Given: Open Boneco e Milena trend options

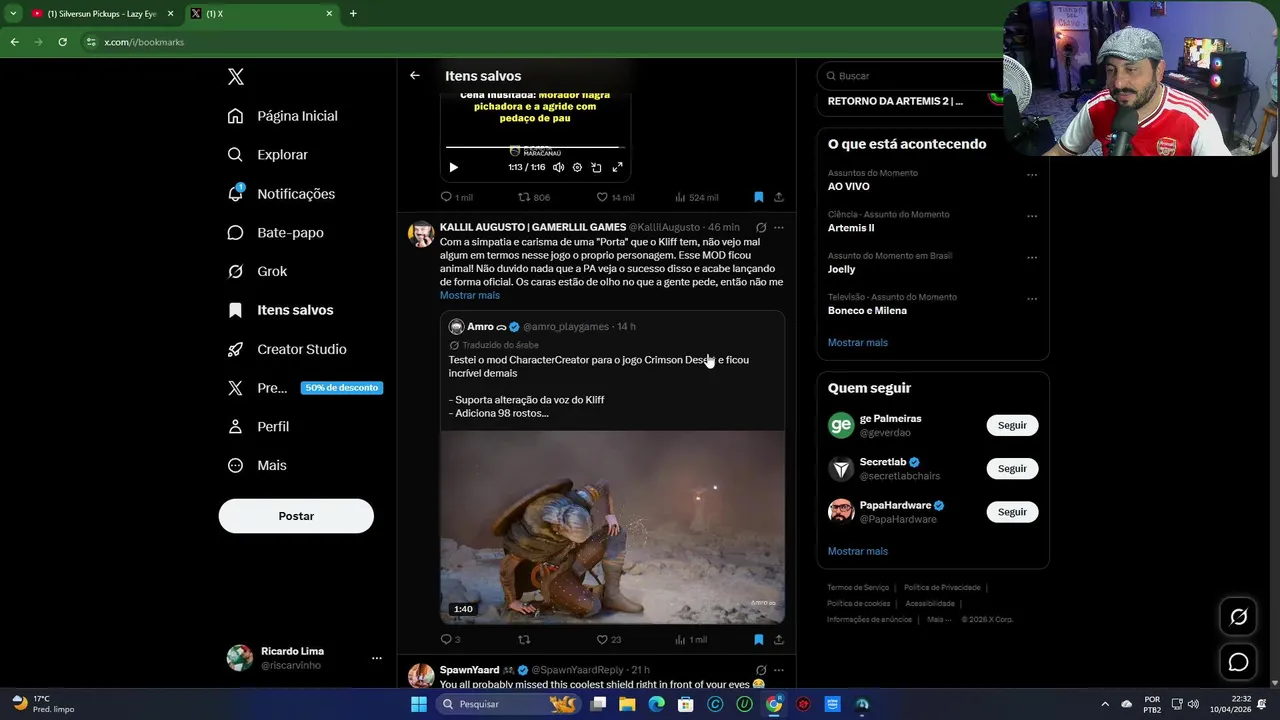Looking at the screenshot, I should [1032, 299].
